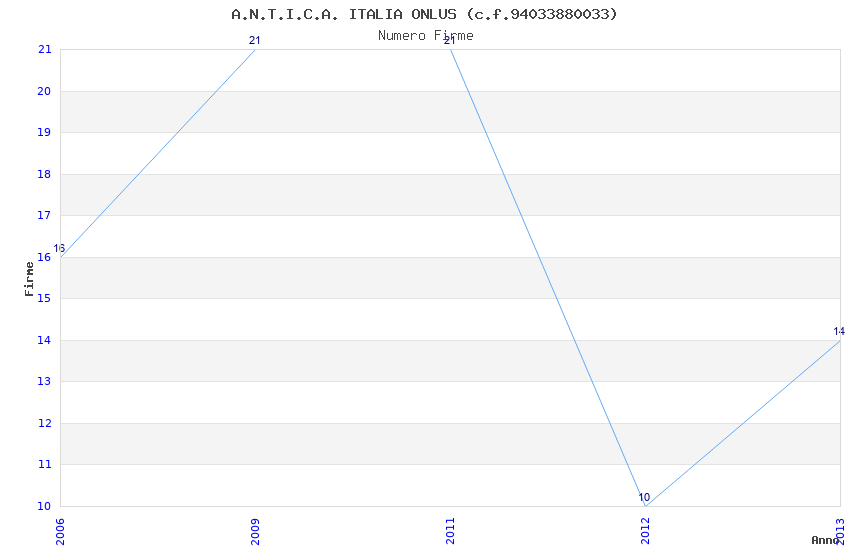Click the x-axis year label 2011
The height and width of the screenshot is (550, 850).
(450, 532)
